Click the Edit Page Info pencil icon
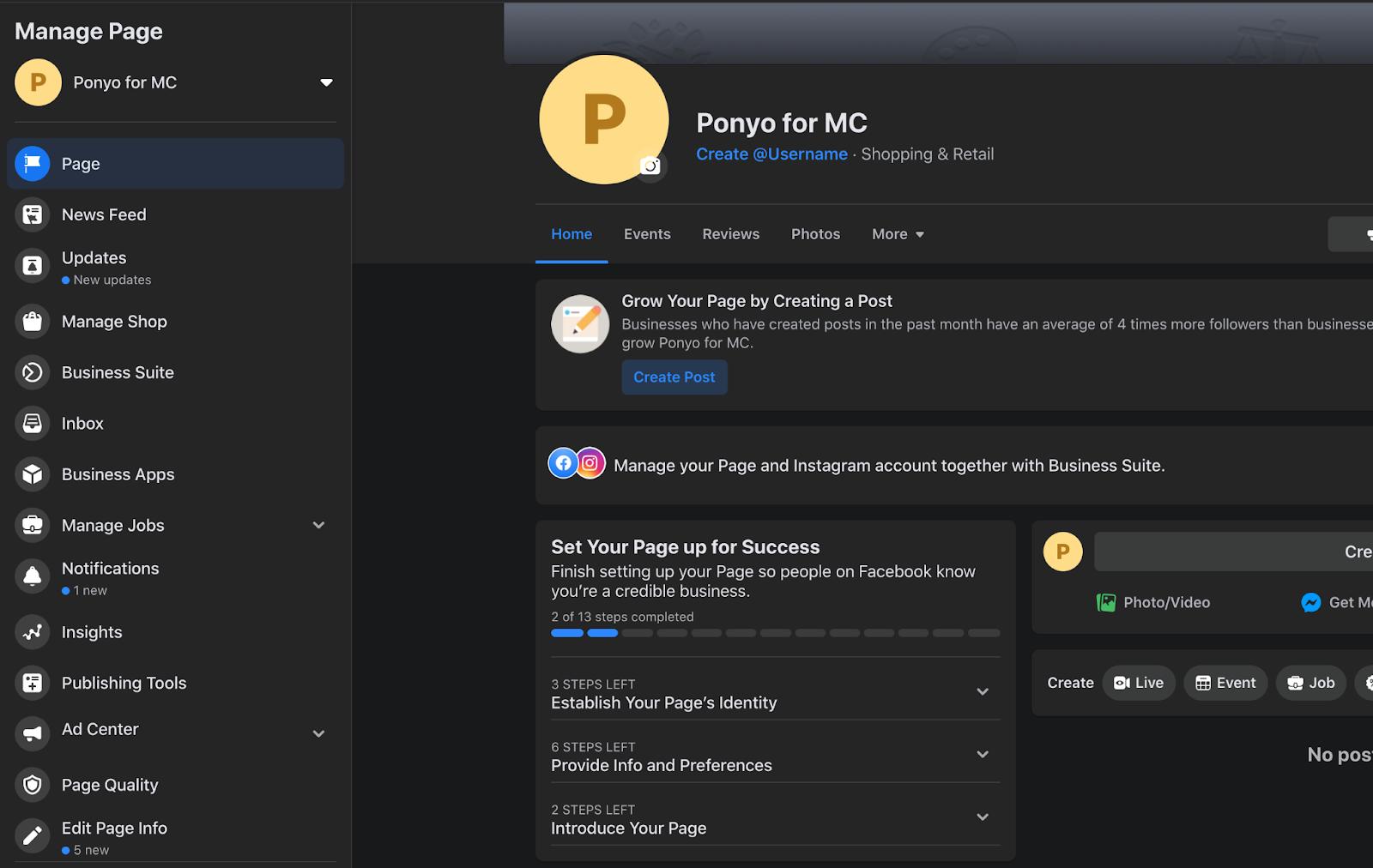The image size is (1373, 868). click(33, 835)
